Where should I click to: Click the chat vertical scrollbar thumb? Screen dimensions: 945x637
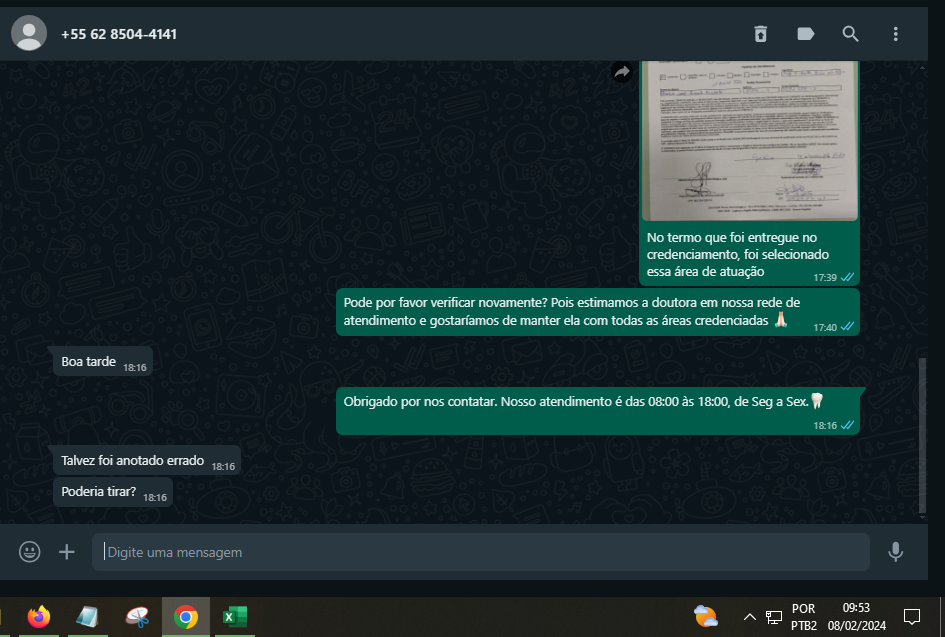point(922,435)
